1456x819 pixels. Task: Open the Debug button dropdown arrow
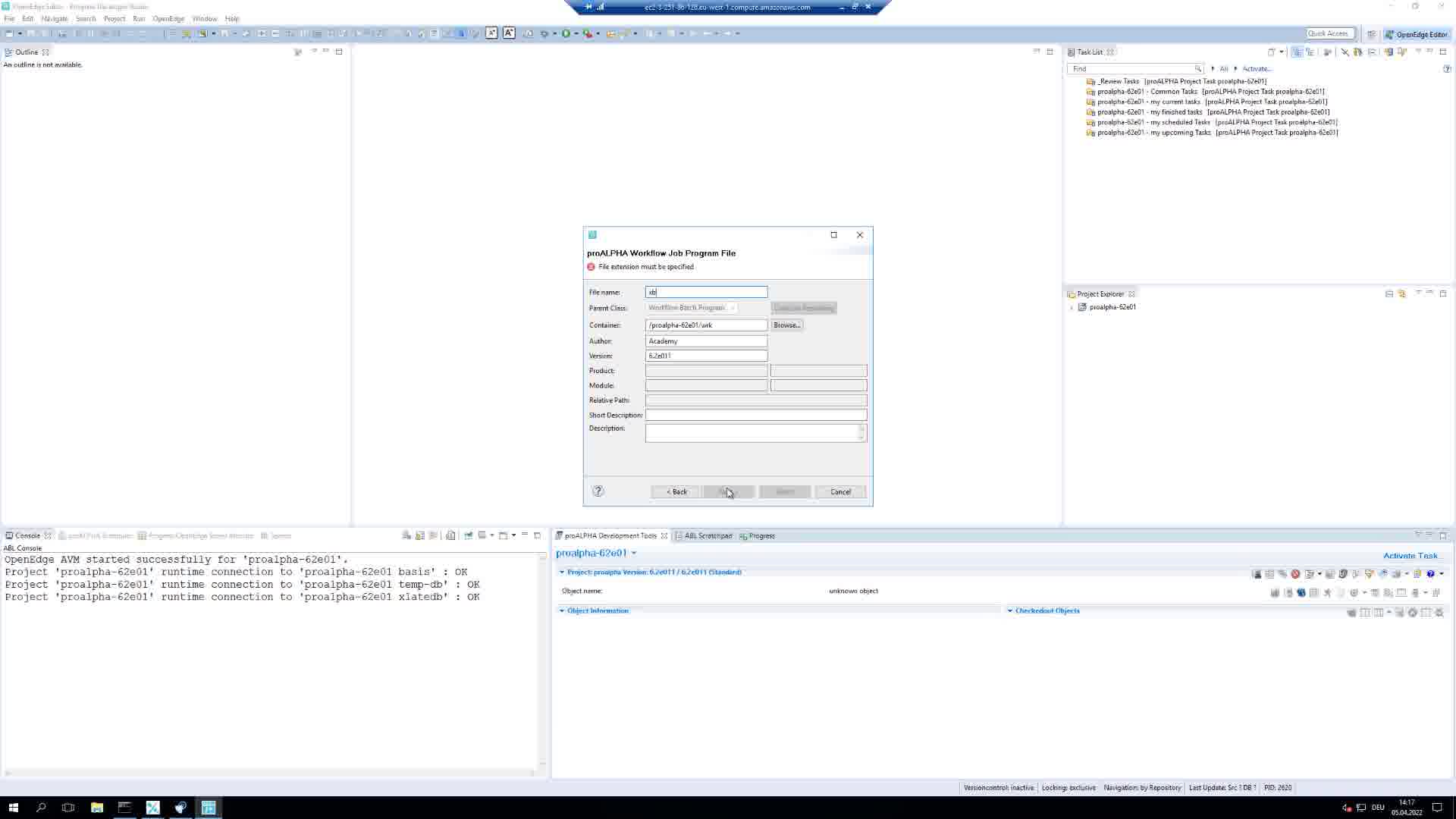pyautogui.click(x=555, y=33)
